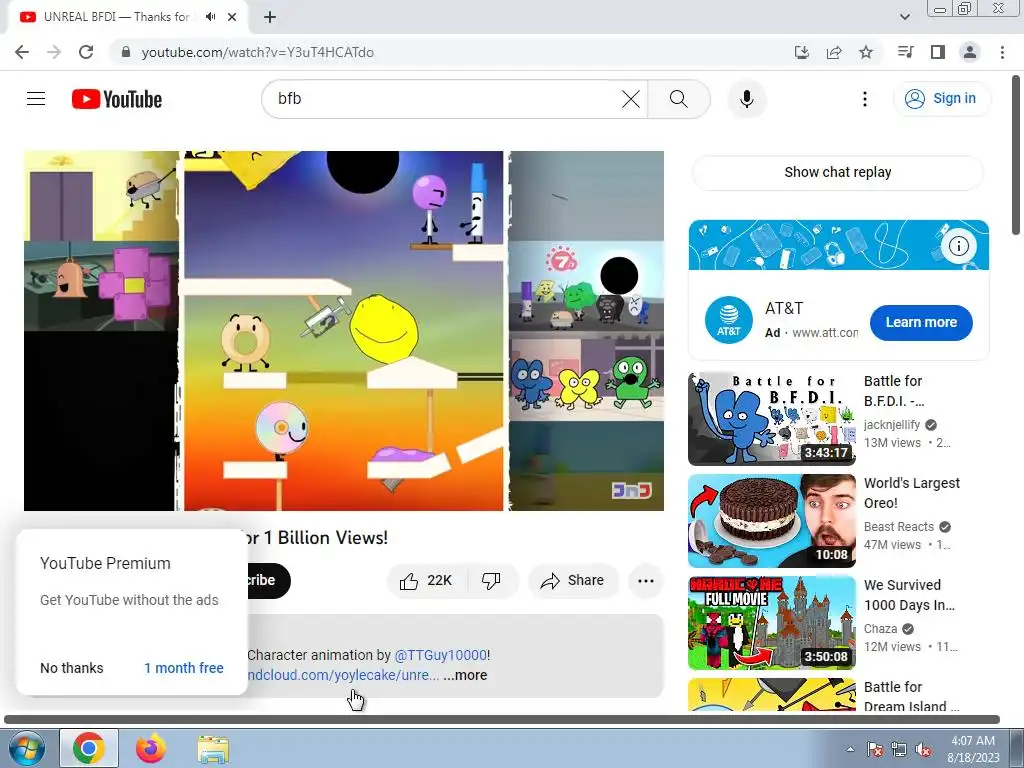This screenshot has width=1024, height=768.
Task: Open the YouTube hamburger guide menu
Action: tap(36, 99)
